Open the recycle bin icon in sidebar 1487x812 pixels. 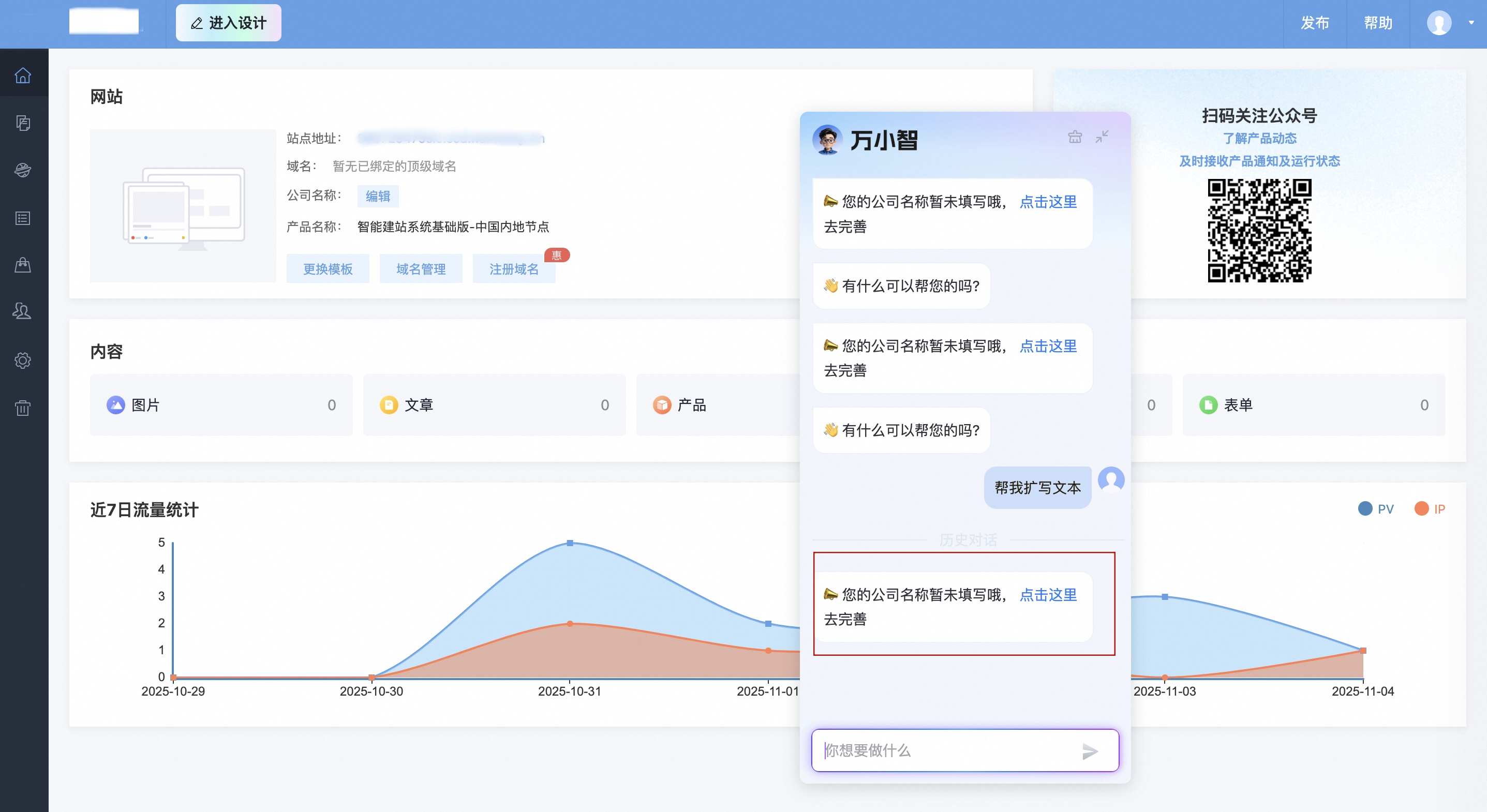pos(23,407)
